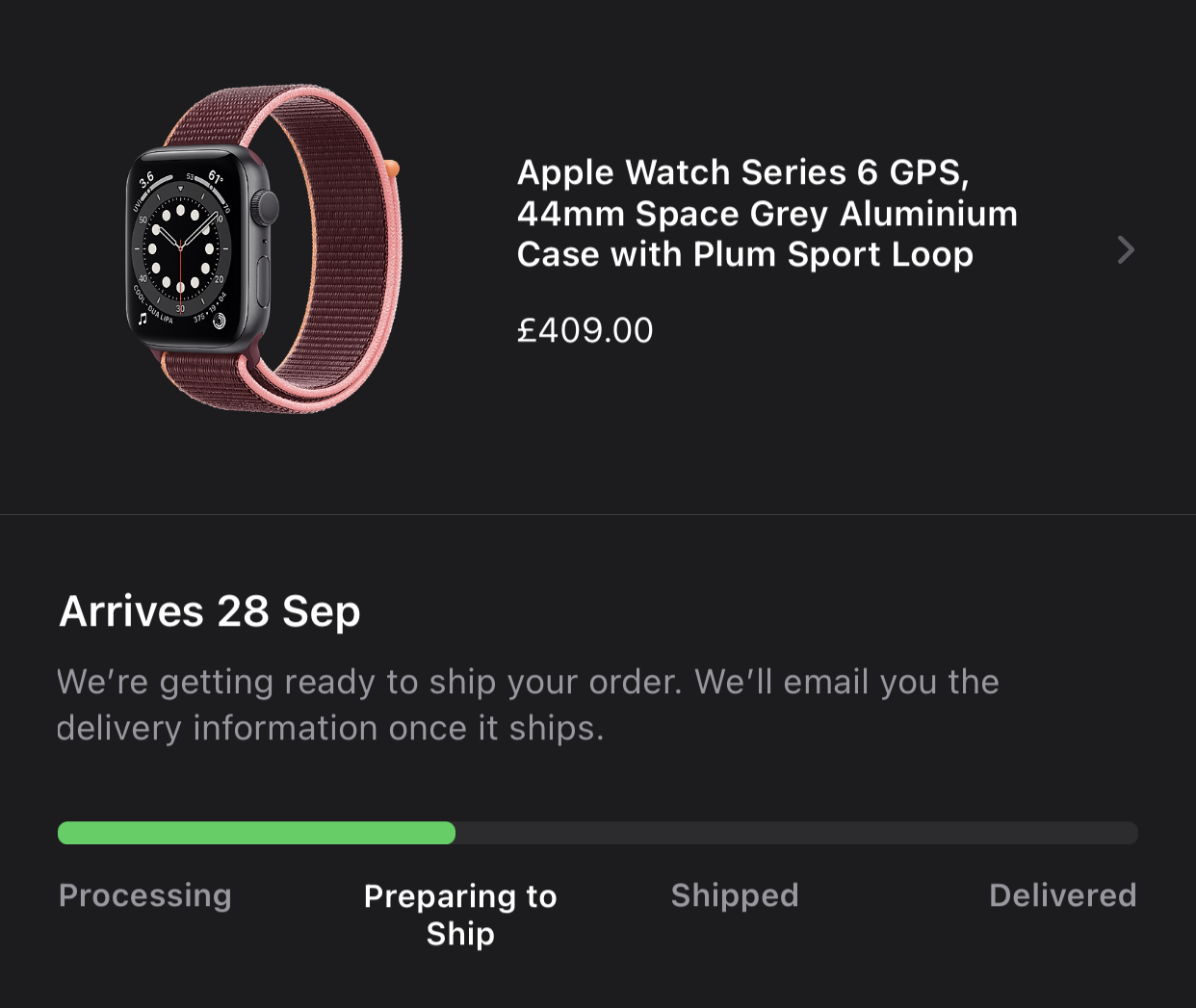Screen dimensions: 1196x1008
Task: Tap the Apple Watch product image
Action: coord(264,248)
